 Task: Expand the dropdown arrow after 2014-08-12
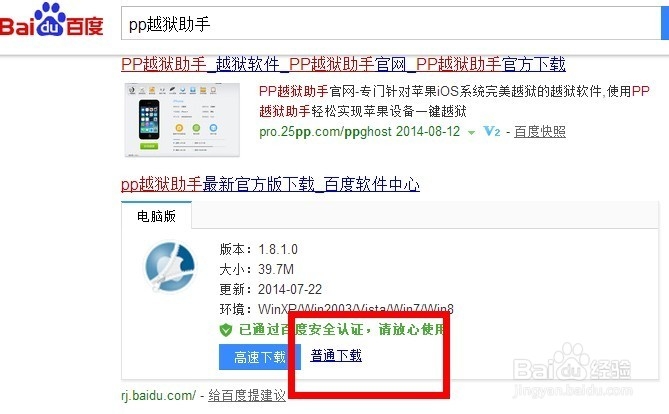(471, 132)
